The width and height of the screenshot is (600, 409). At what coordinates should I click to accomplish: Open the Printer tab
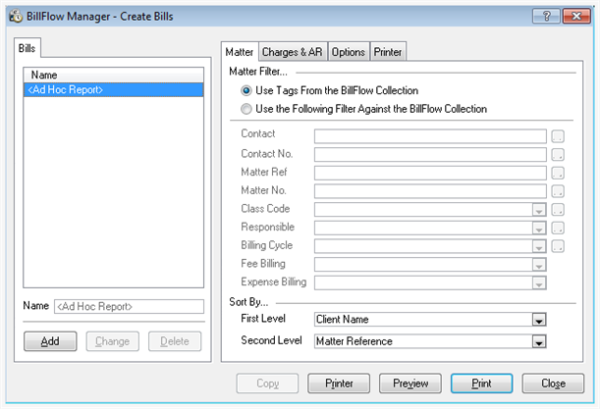(388, 52)
